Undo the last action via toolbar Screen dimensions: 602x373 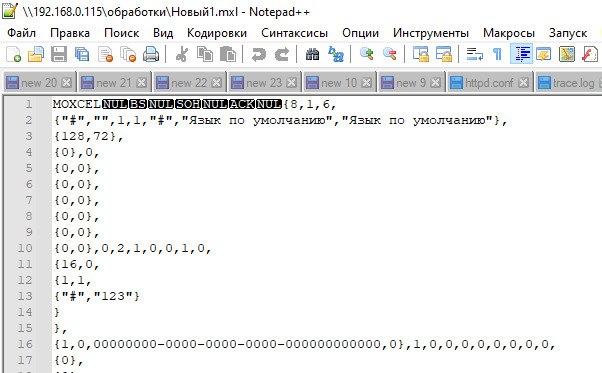click(x=258, y=54)
